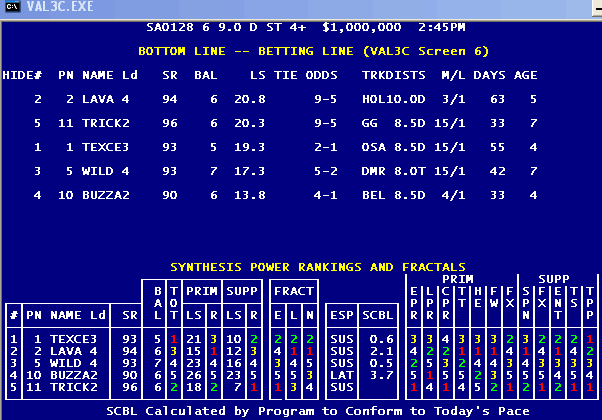Click BEL 8.5D track distance

click(394, 195)
